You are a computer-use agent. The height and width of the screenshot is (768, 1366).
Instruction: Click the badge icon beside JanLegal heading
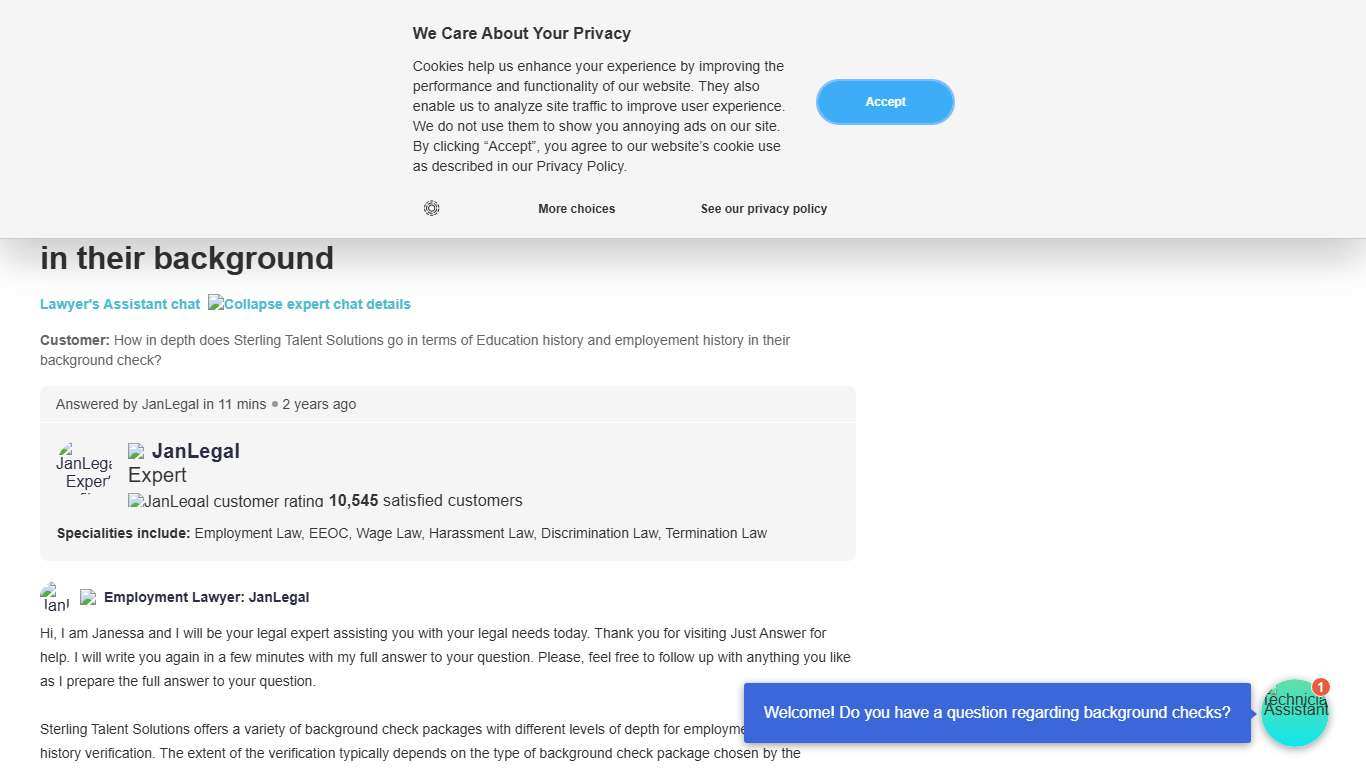tap(136, 451)
